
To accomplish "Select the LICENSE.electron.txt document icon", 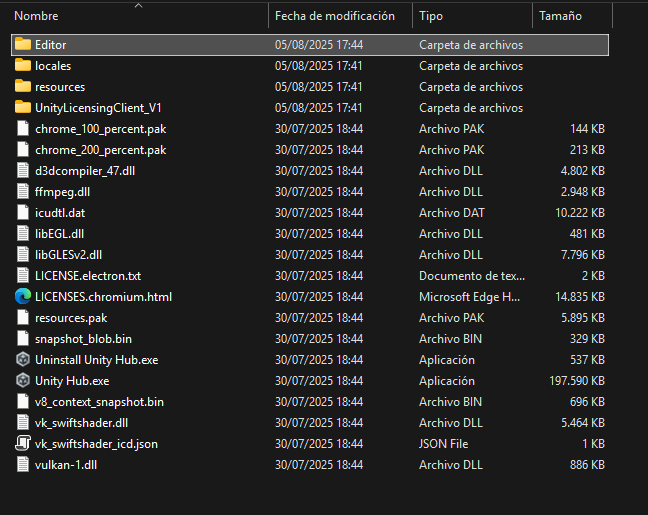I will pos(23,276).
